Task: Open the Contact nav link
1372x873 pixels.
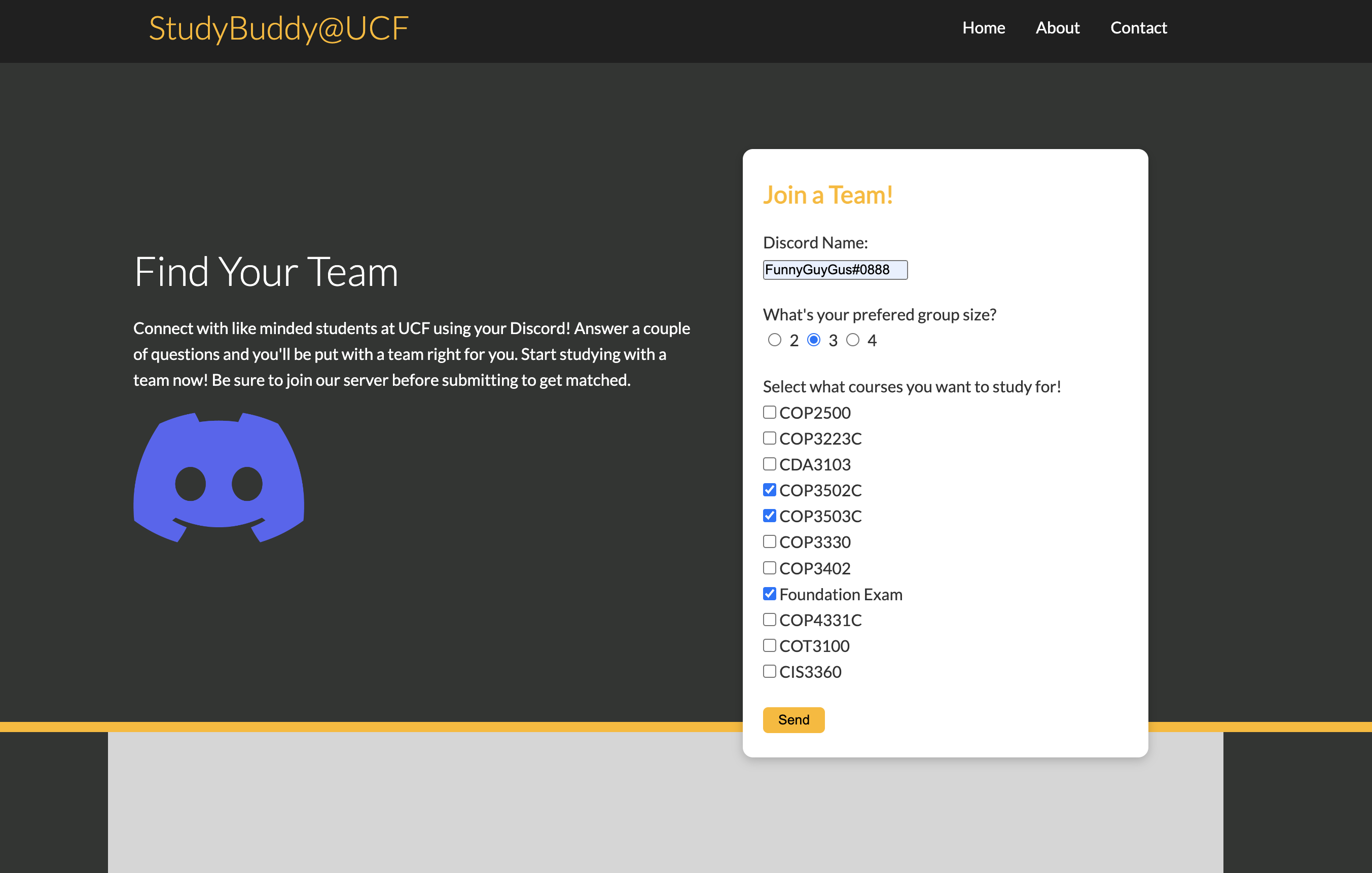Action: pos(1138,27)
